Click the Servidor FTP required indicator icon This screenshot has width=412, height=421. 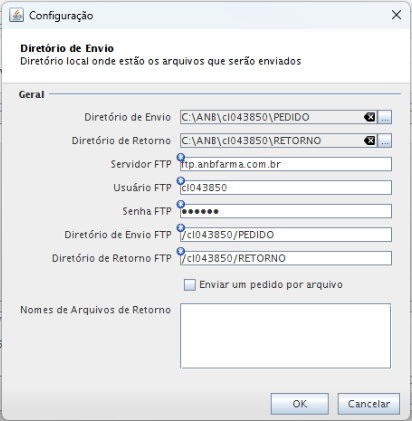181,157
